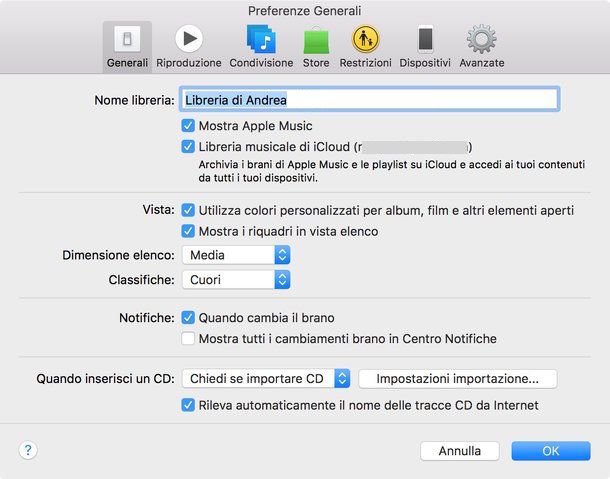Toggle Libreria musicale di iCloud checkbox
Viewport: 610px width, 479px height.
(188, 147)
